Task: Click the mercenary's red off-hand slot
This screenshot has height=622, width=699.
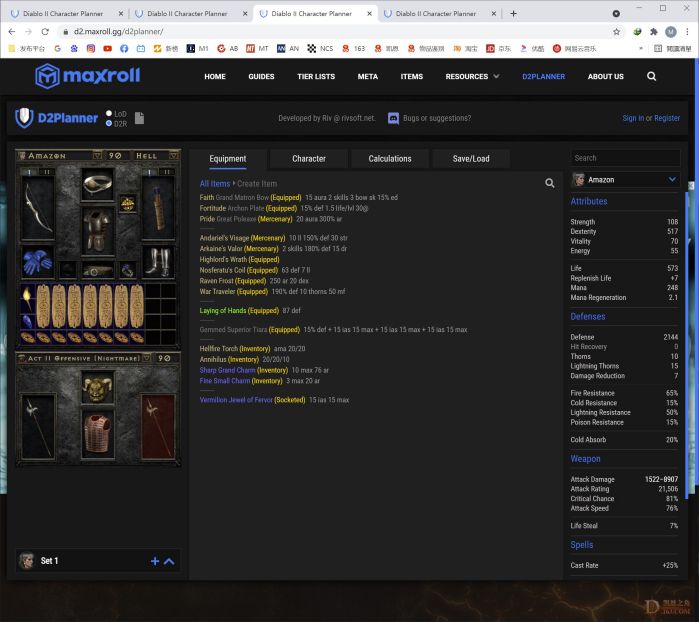Action: tap(158, 426)
